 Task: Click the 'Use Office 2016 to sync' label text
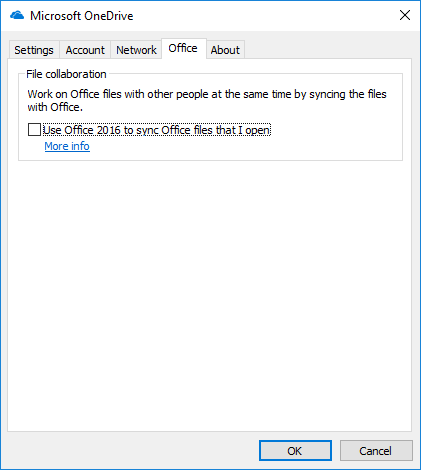click(157, 130)
